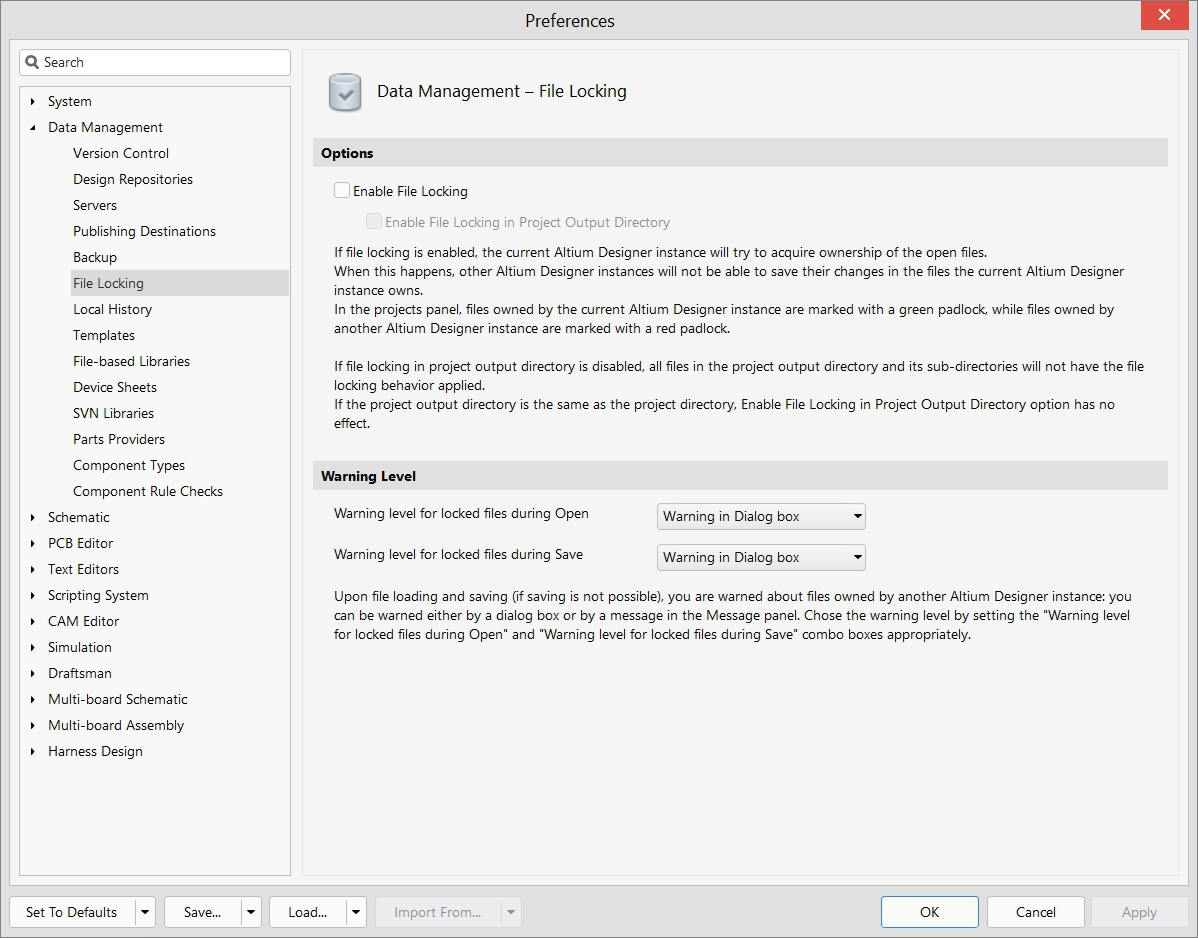
Task: Expand the Harness Design tree node
Action: pos(32,751)
